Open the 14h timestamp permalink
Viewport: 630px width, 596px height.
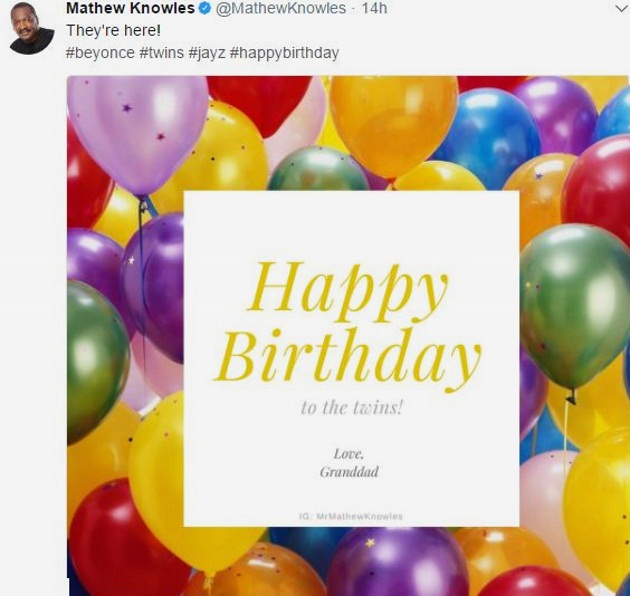(x=374, y=8)
